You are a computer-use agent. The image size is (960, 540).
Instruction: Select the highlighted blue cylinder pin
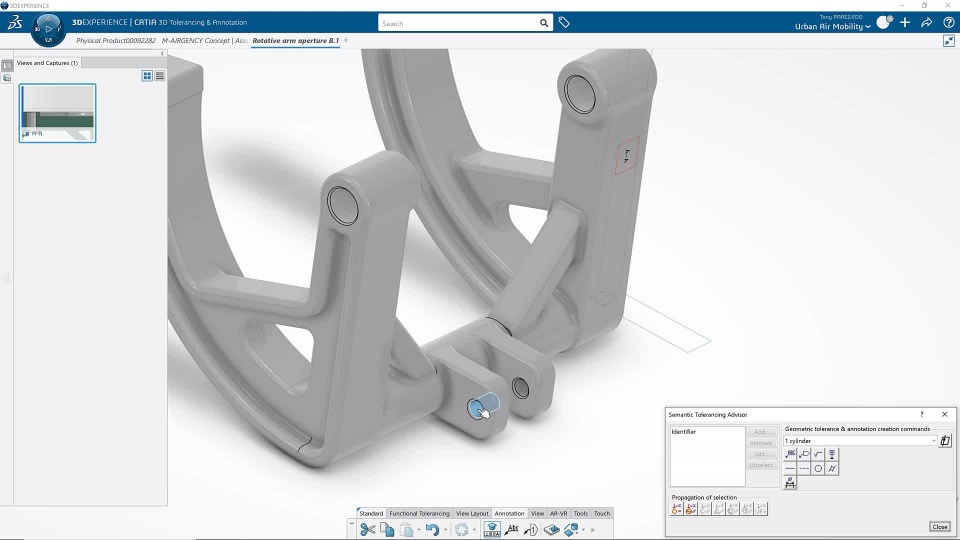coord(483,407)
